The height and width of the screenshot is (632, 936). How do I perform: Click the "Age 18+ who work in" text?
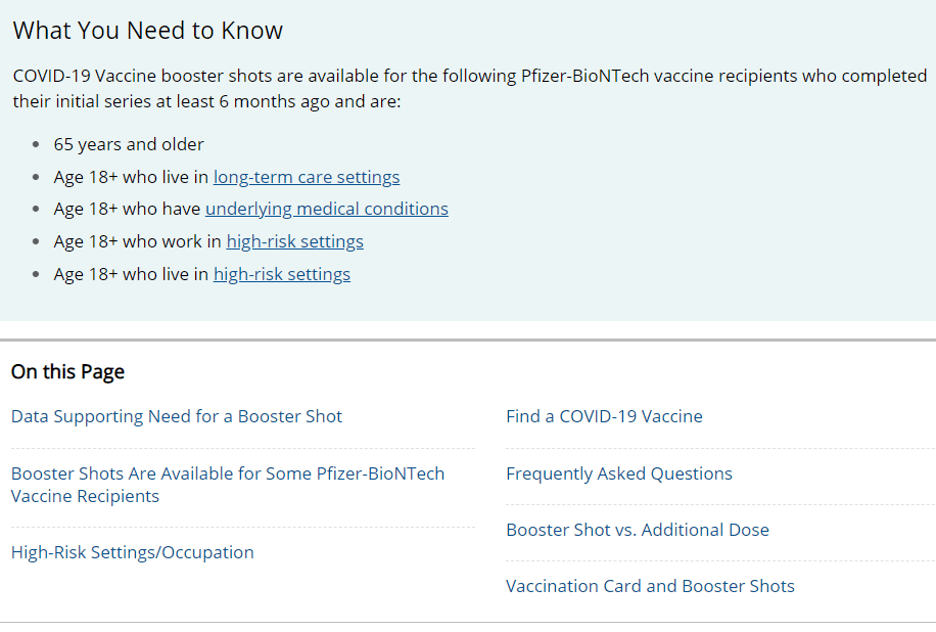[137, 241]
